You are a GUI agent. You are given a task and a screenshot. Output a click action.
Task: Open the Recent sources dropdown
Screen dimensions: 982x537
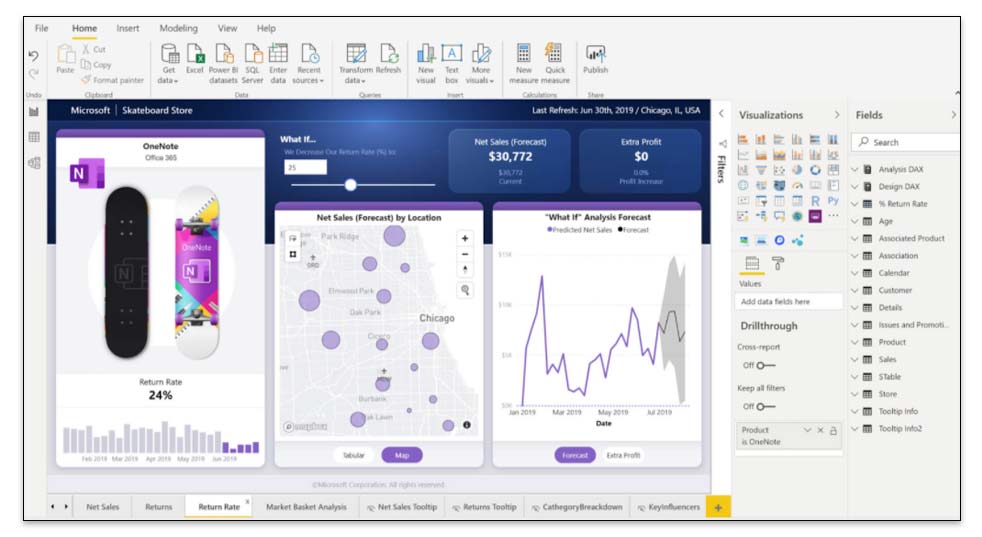point(309,63)
